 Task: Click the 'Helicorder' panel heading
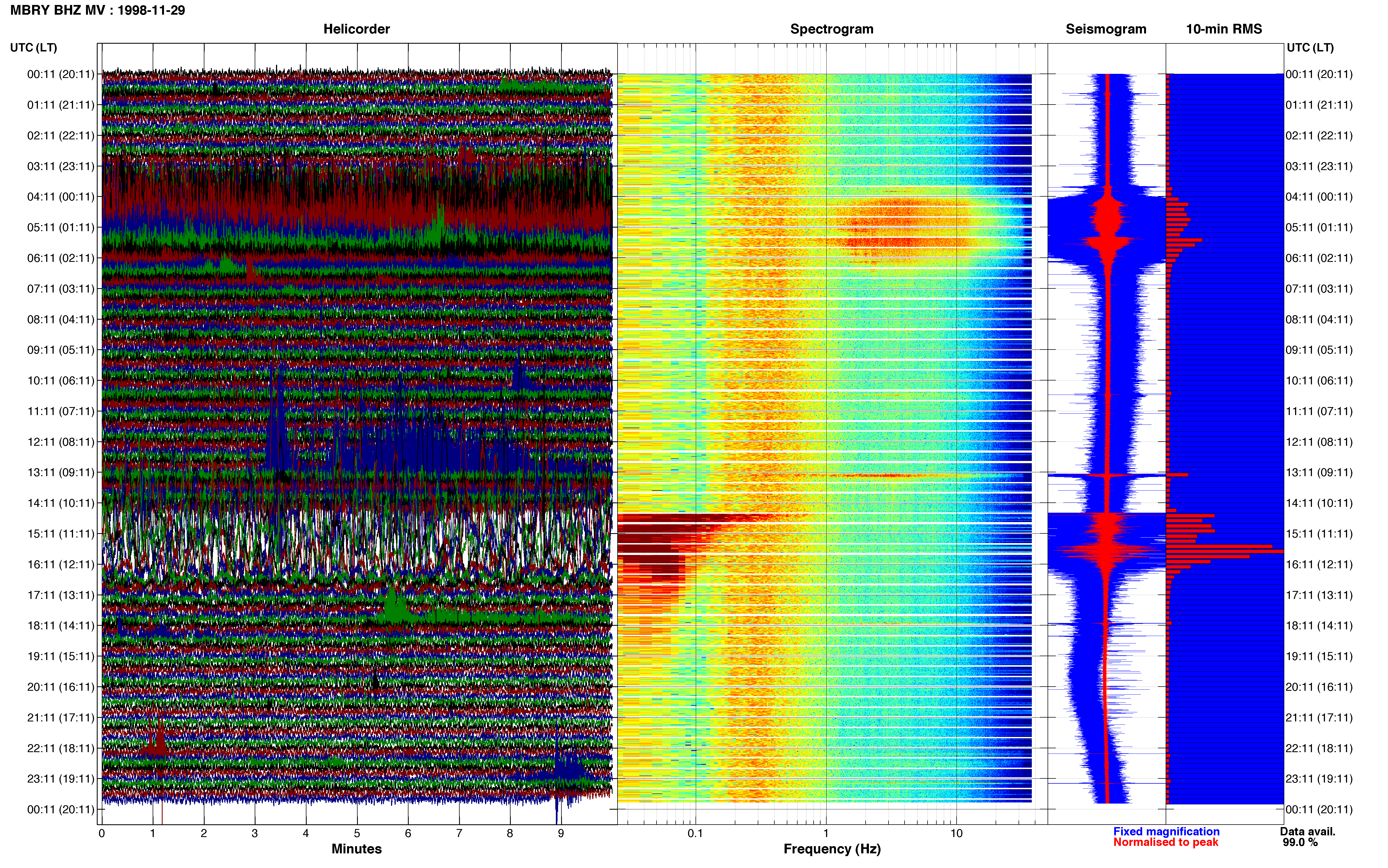(x=356, y=29)
